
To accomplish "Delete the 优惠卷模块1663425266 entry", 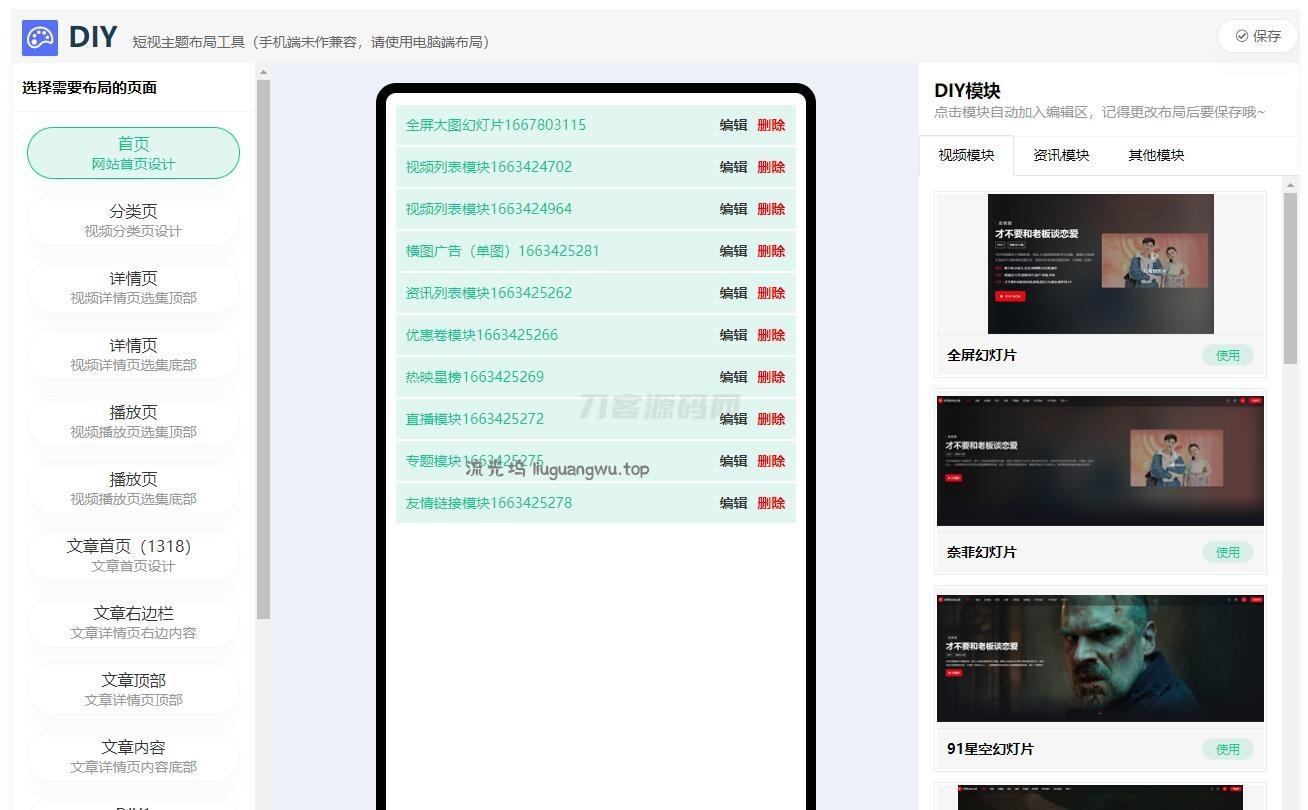I will pos(771,335).
